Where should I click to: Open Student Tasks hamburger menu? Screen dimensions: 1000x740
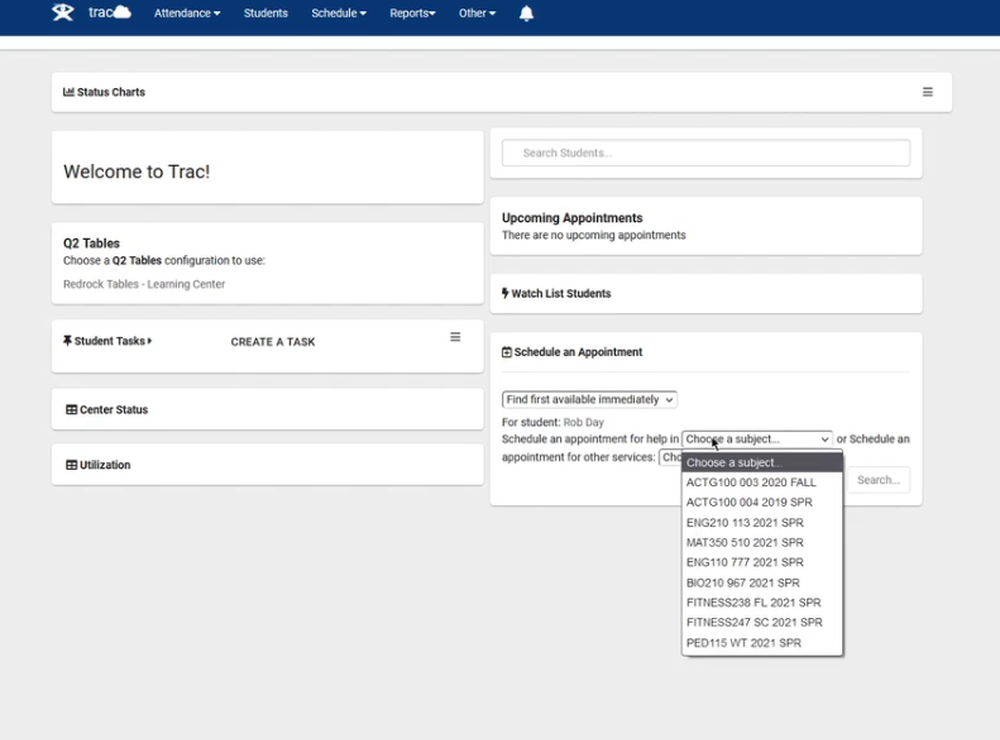click(455, 337)
